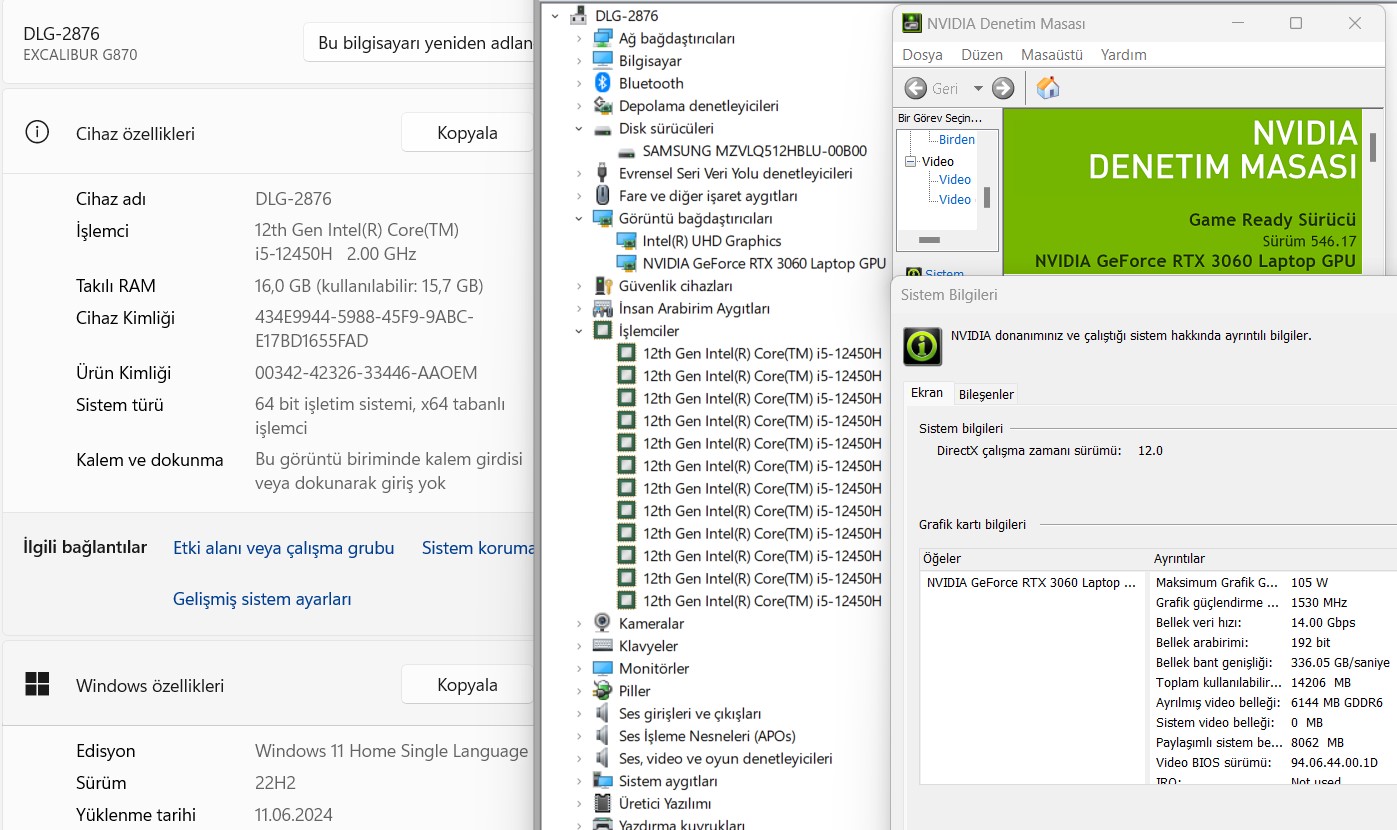This screenshot has height=830, width=1397.
Task: Click the Sürüm value 22H2
Action: (275, 783)
